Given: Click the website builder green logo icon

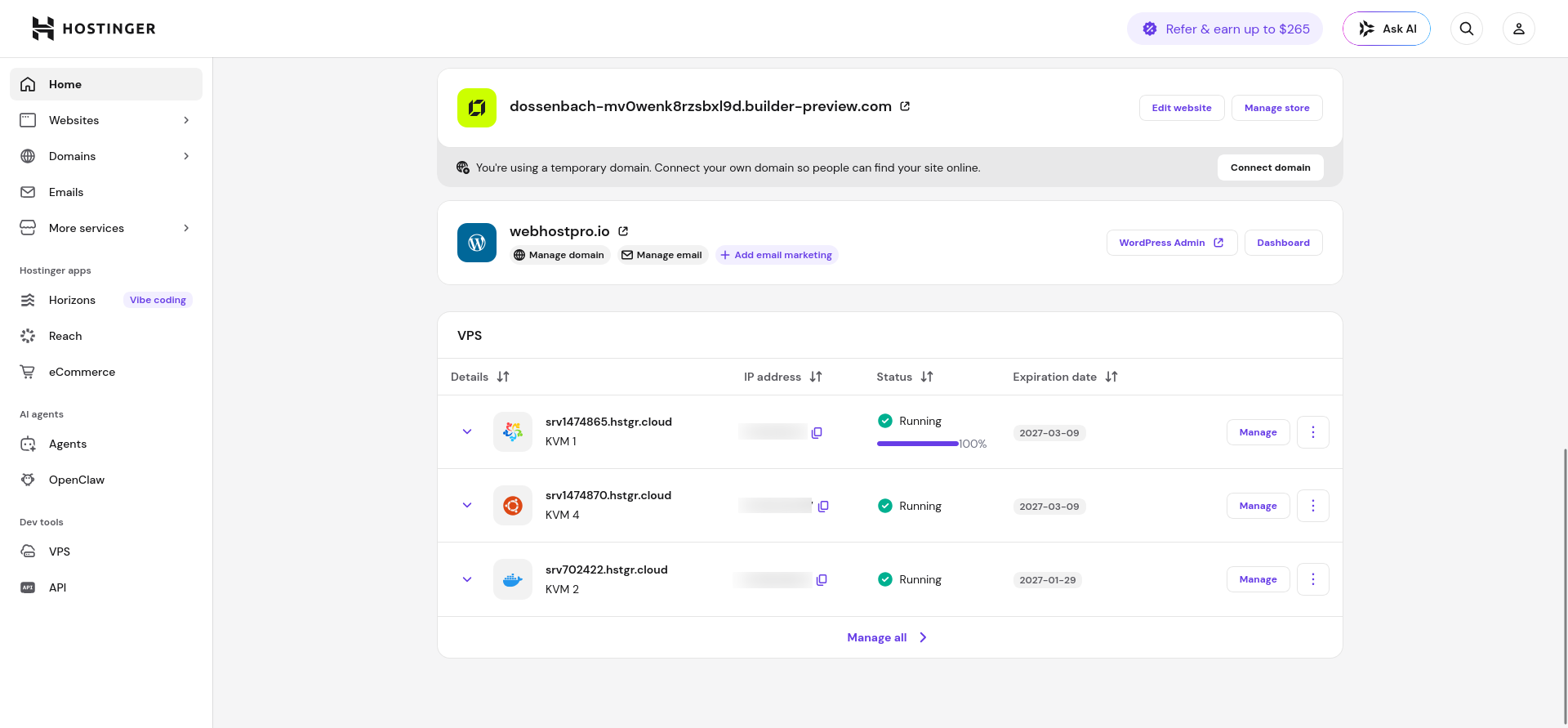Looking at the screenshot, I should pos(477,108).
